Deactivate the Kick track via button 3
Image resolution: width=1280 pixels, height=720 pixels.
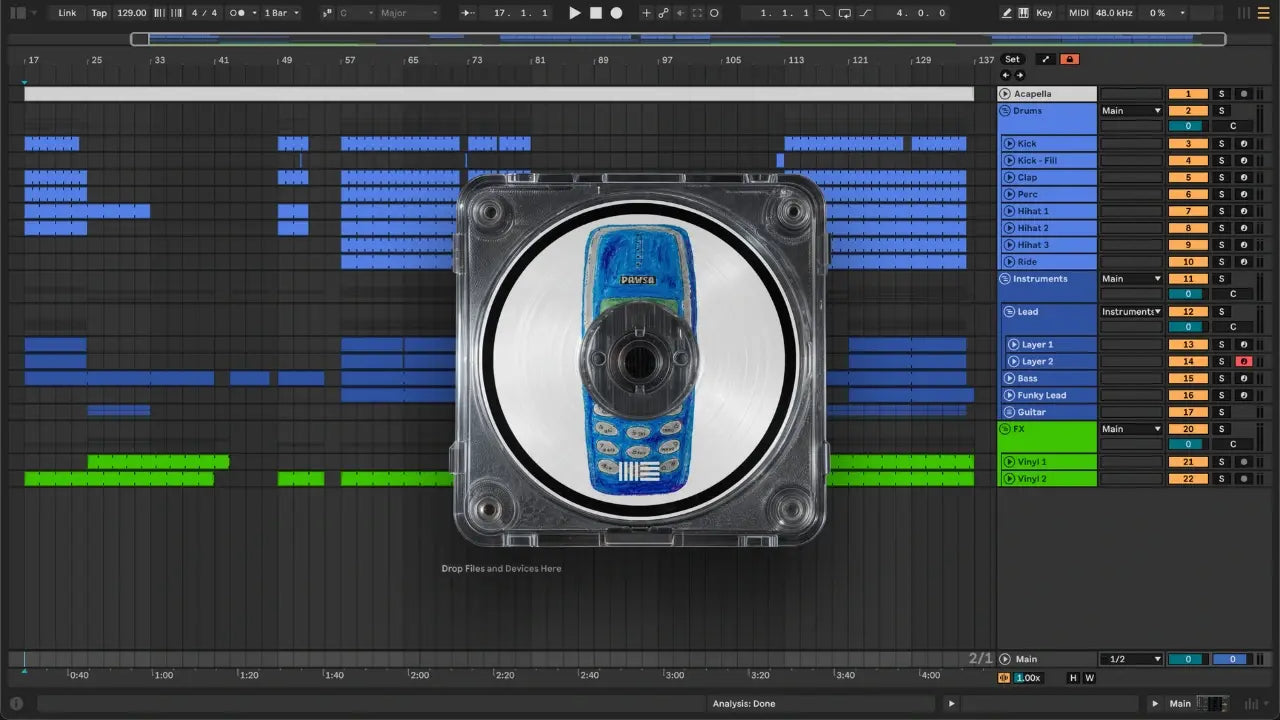coord(1188,144)
